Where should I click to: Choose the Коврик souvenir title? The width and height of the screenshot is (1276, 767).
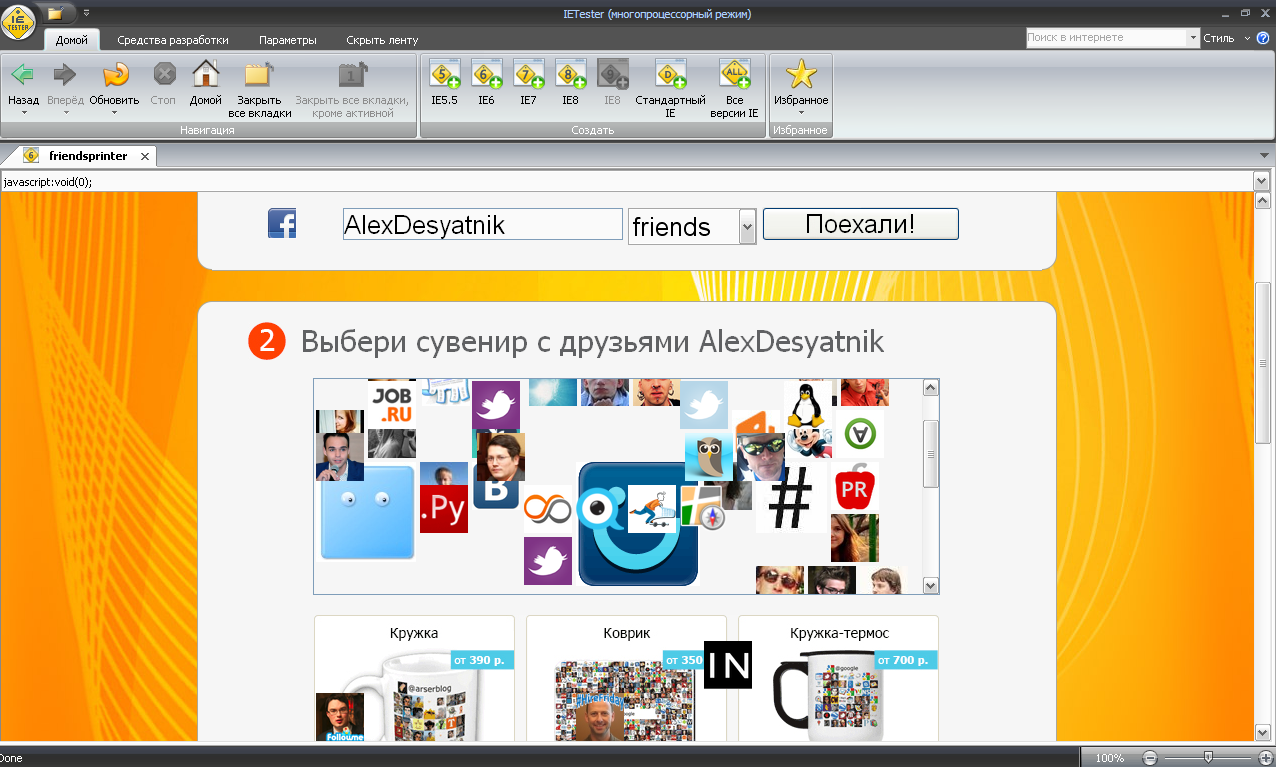tap(627, 633)
